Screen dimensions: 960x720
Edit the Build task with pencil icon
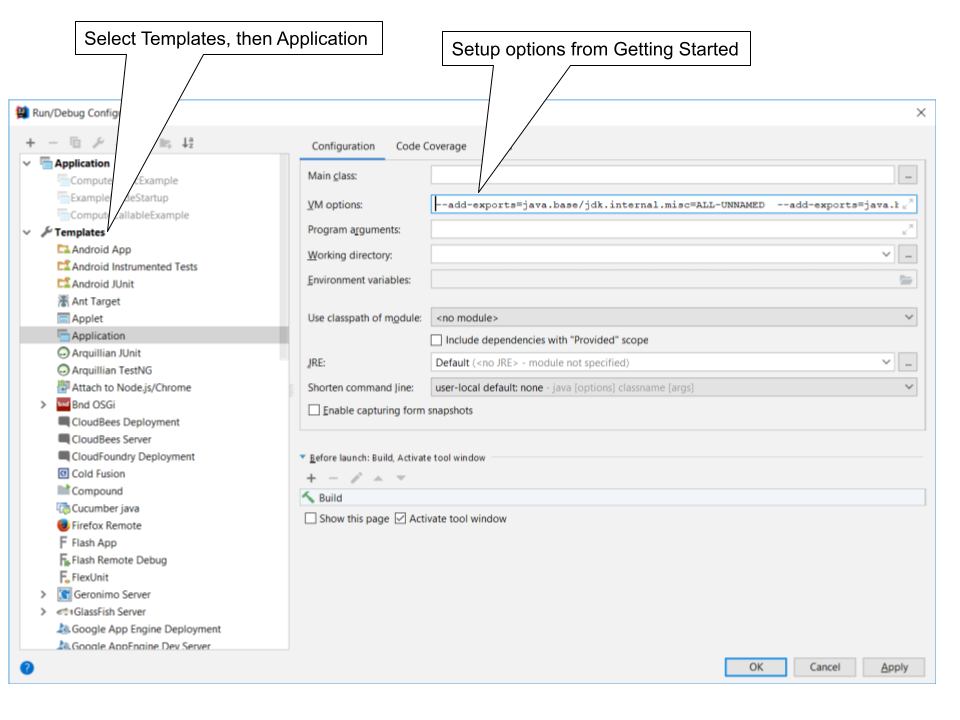[x=356, y=478]
